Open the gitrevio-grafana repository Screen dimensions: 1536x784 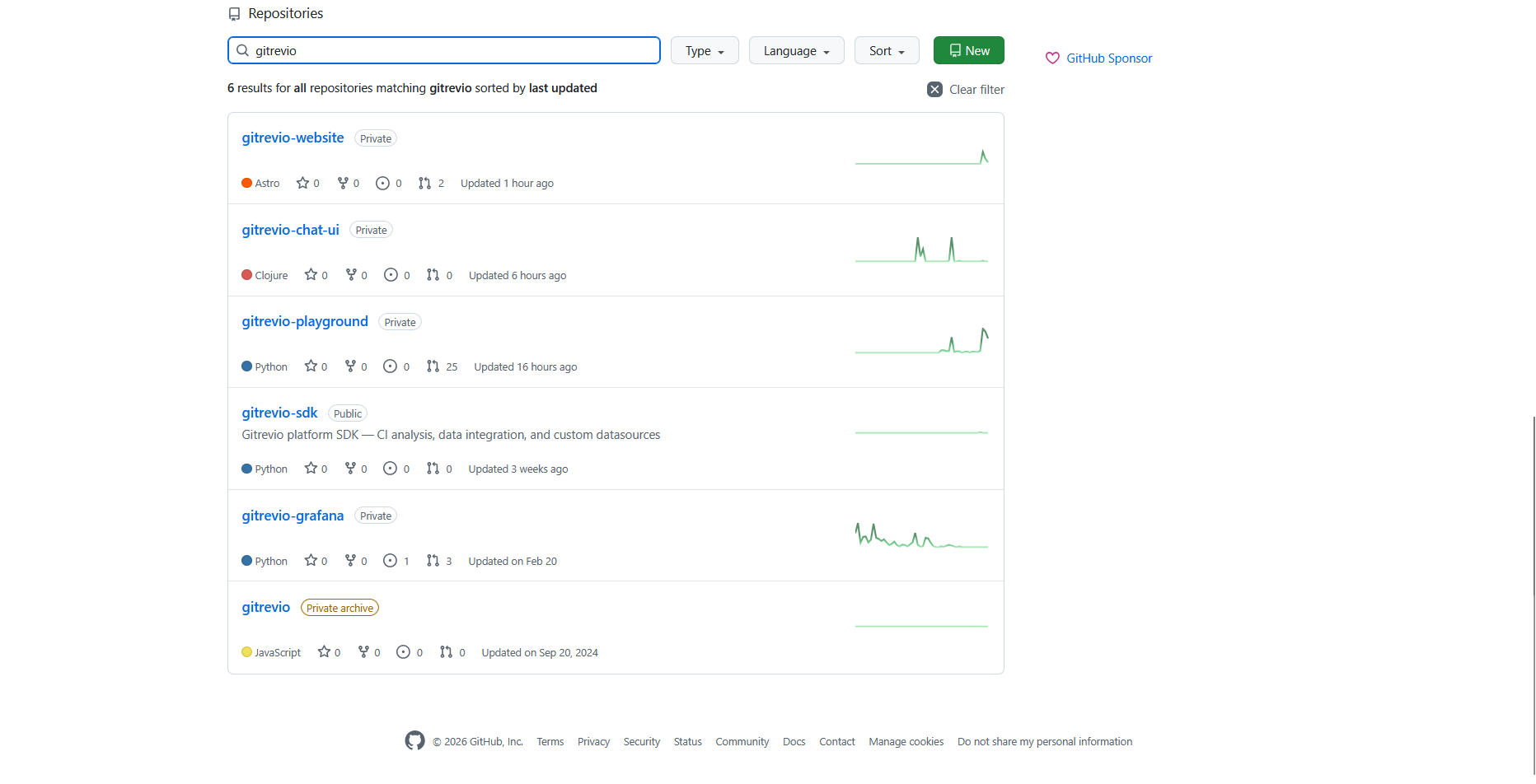(293, 516)
